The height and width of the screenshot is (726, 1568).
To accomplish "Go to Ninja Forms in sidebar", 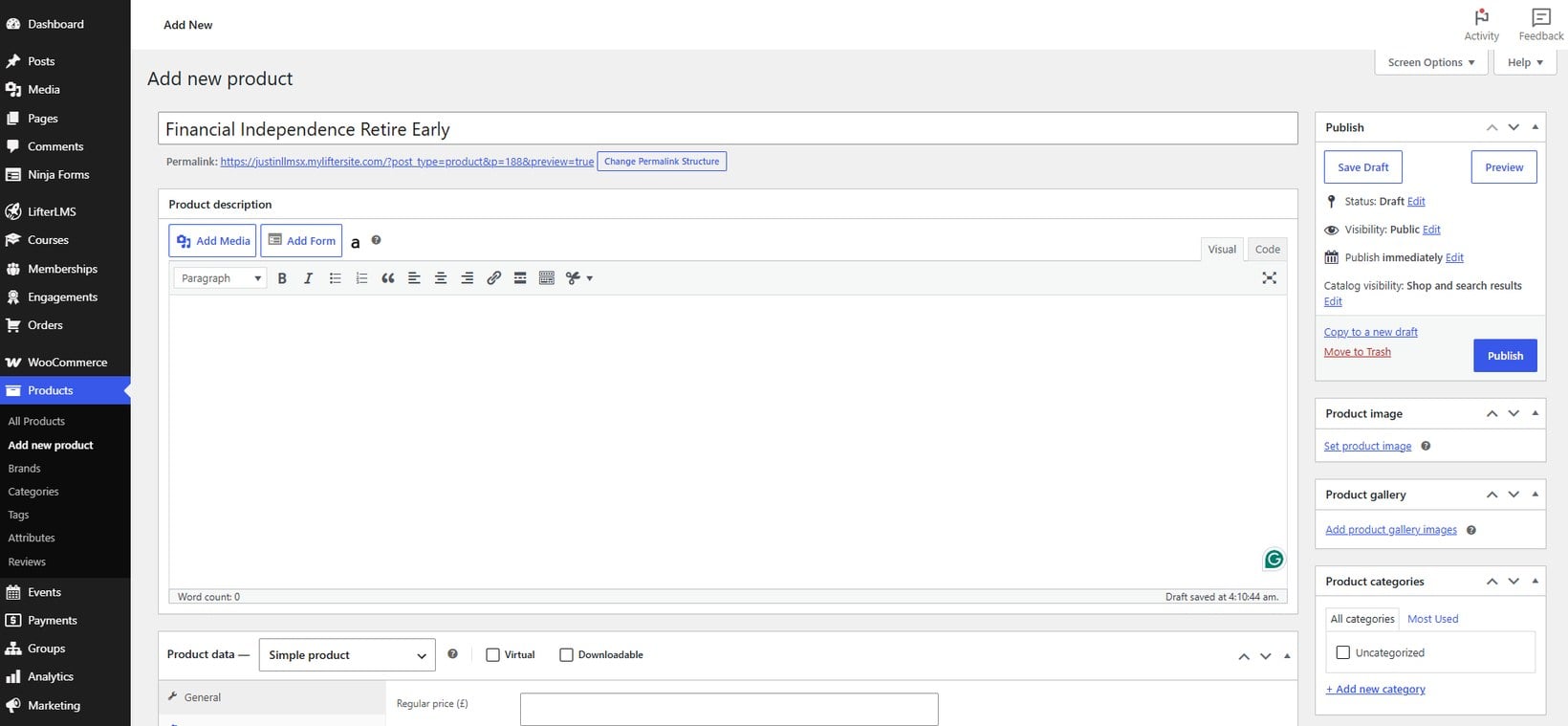I will click(x=65, y=175).
